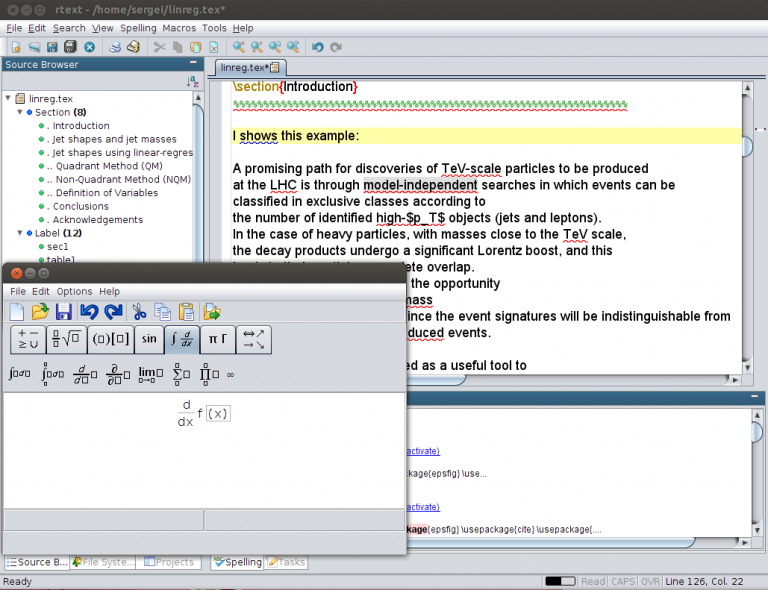The height and width of the screenshot is (590, 768).
Task: Click the New file icon in rtext toolbar
Action: click(16, 47)
